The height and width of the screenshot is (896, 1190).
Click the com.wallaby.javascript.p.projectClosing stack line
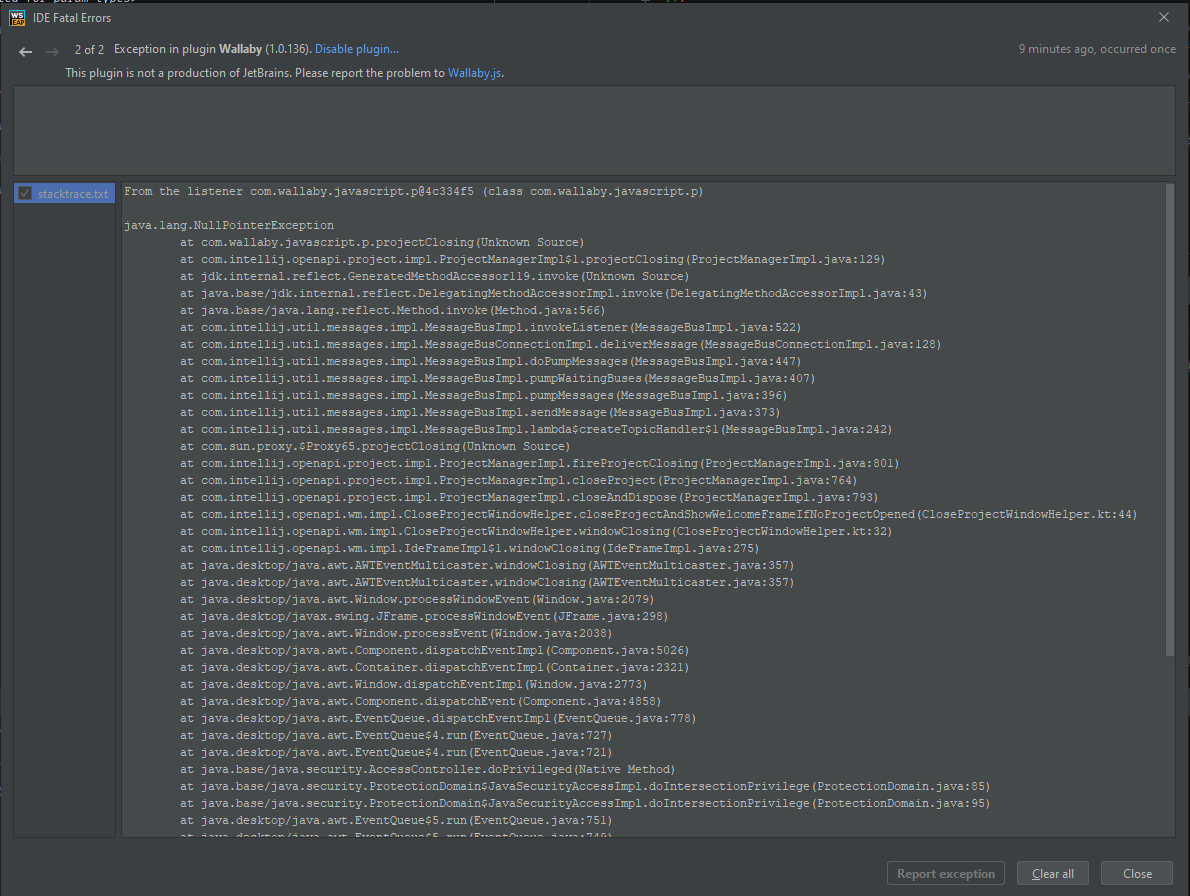[x=382, y=242]
